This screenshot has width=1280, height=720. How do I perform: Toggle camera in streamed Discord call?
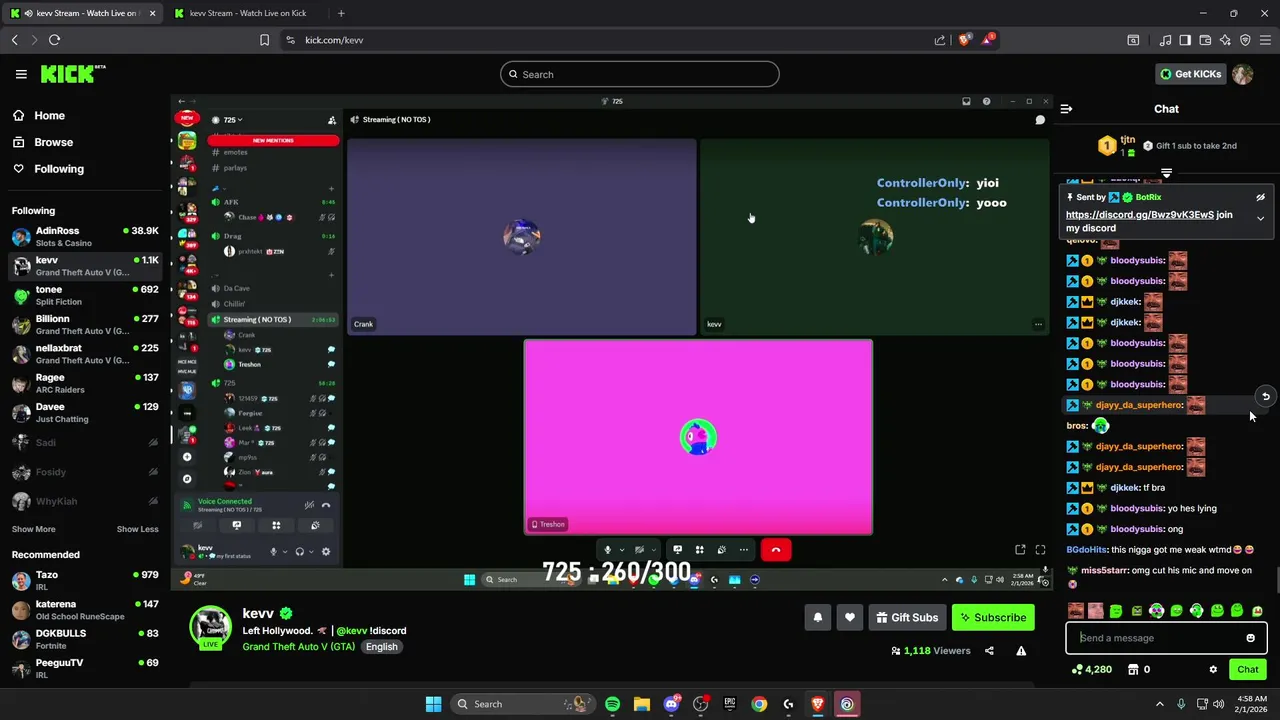pyautogui.click(x=639, y=550)
